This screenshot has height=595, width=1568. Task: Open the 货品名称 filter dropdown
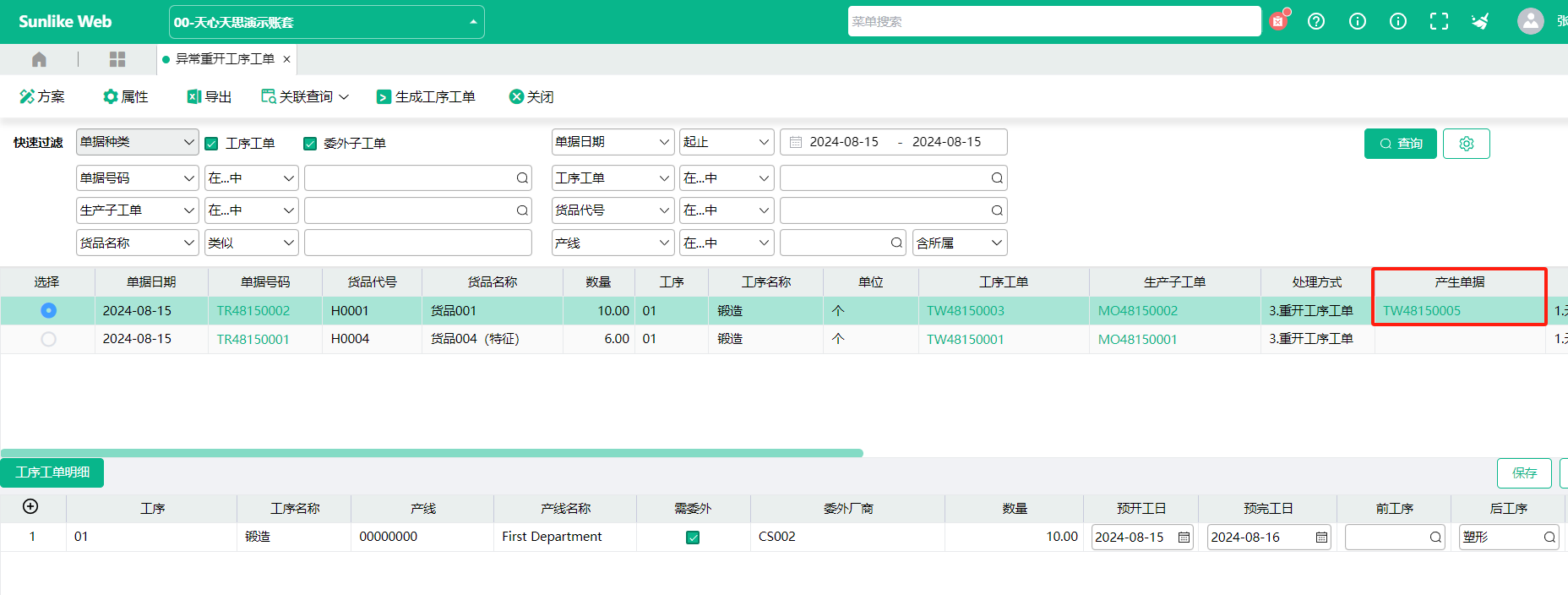coord(137,243)
